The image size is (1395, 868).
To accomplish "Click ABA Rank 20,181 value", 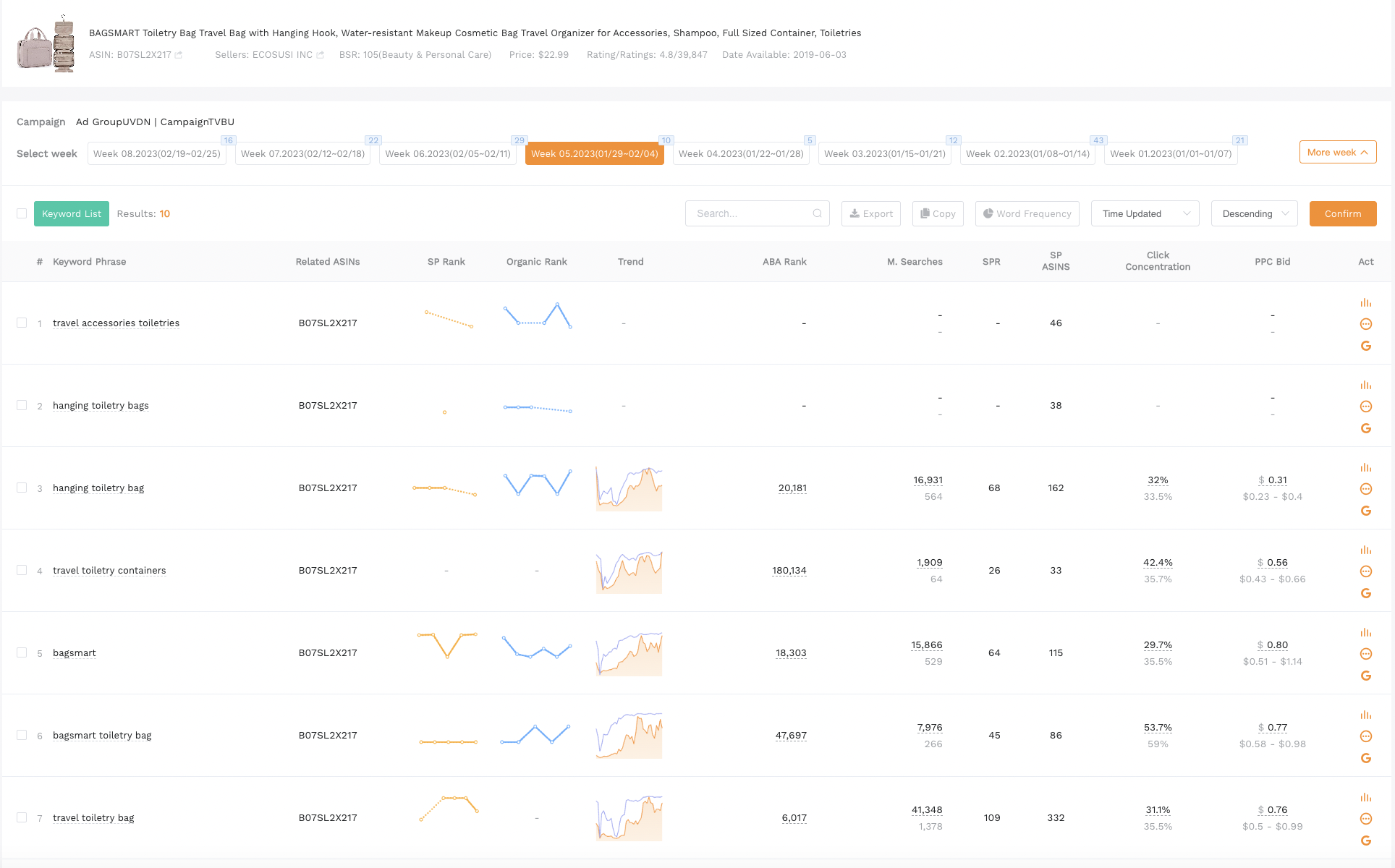I will click(792, 488).
